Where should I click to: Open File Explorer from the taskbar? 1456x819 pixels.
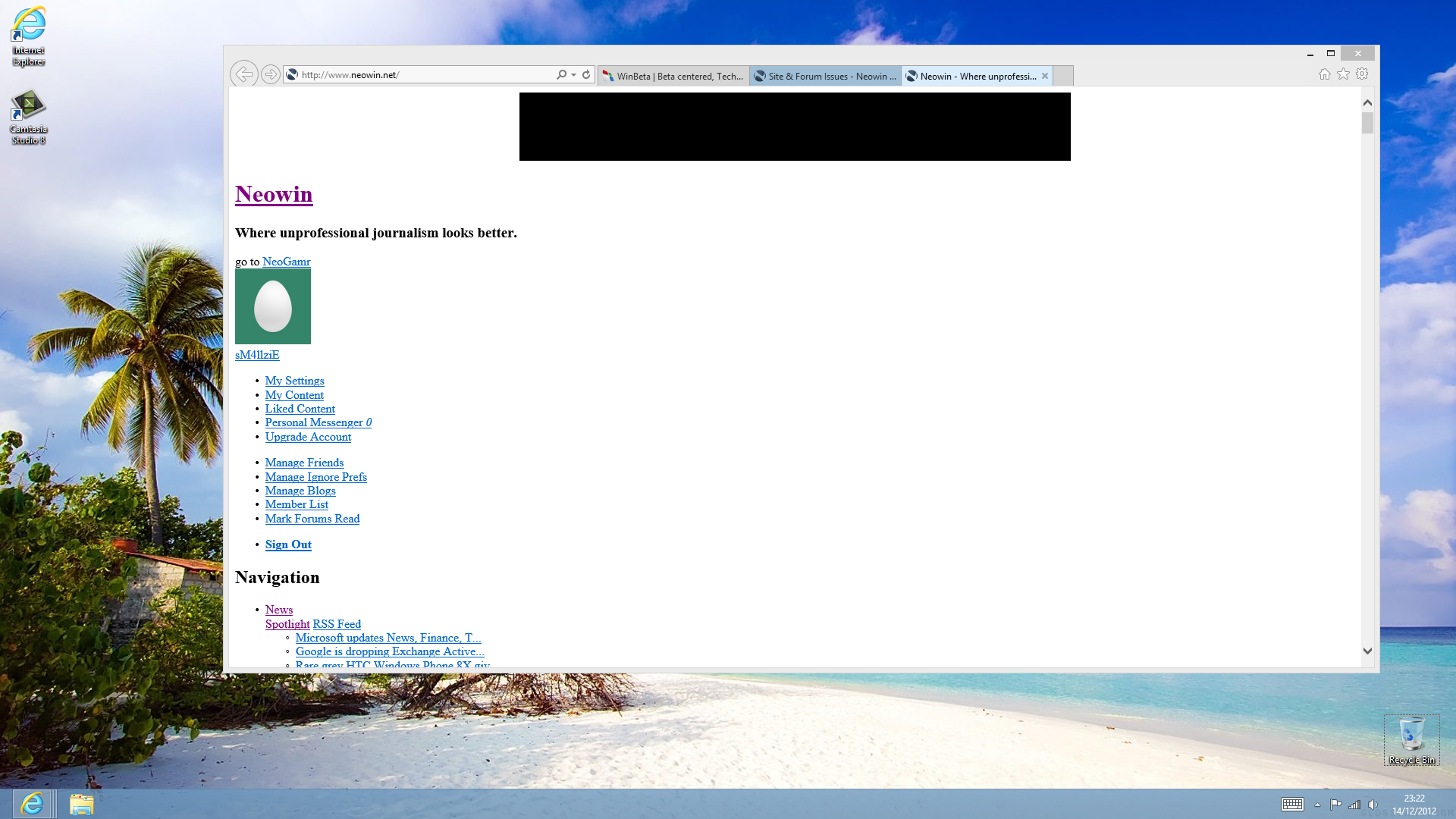click(81, 804)
